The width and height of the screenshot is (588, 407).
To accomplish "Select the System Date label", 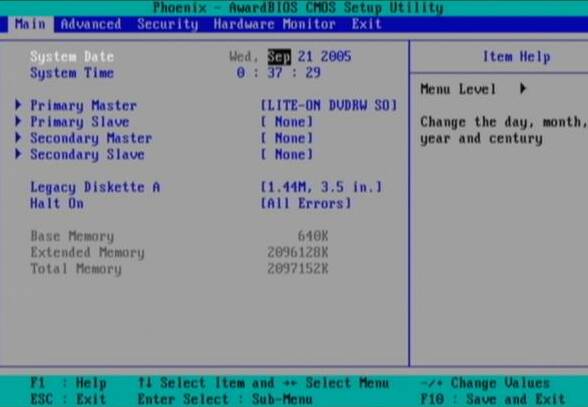I will [x=72, y=56].
